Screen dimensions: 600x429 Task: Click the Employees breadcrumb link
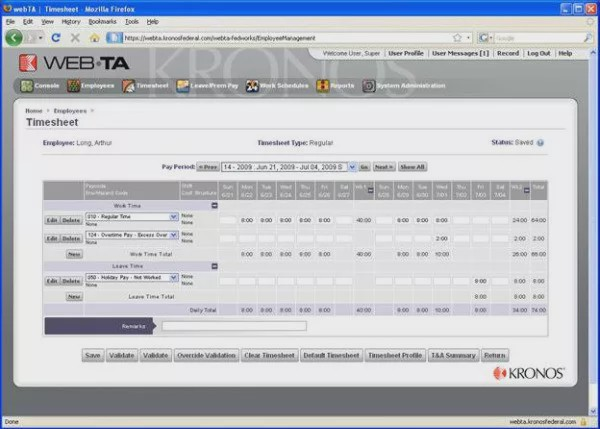point(70,111)
